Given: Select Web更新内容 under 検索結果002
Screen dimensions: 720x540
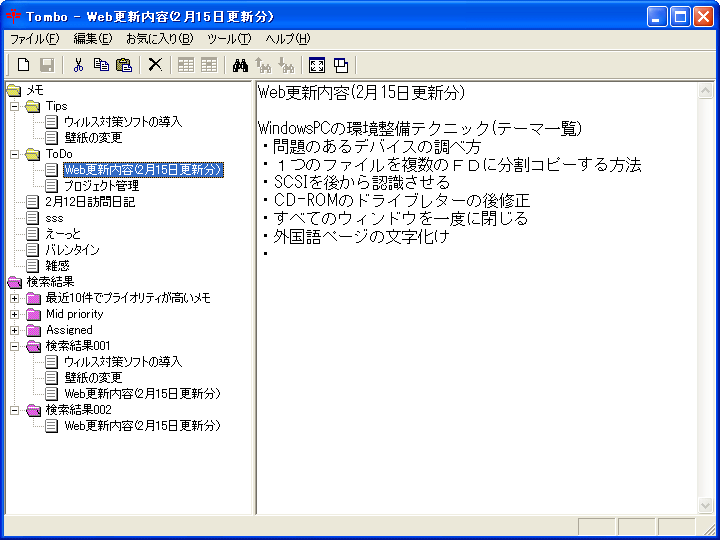Looking at the screenshot, I should pos(142,426).
